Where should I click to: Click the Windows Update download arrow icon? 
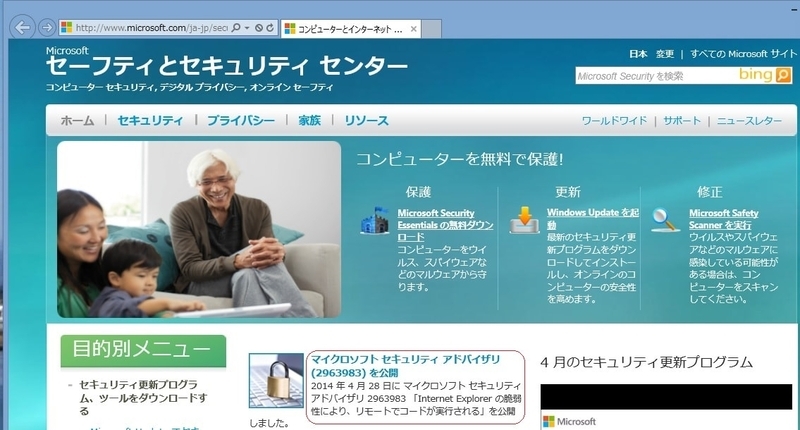[524, 220]
